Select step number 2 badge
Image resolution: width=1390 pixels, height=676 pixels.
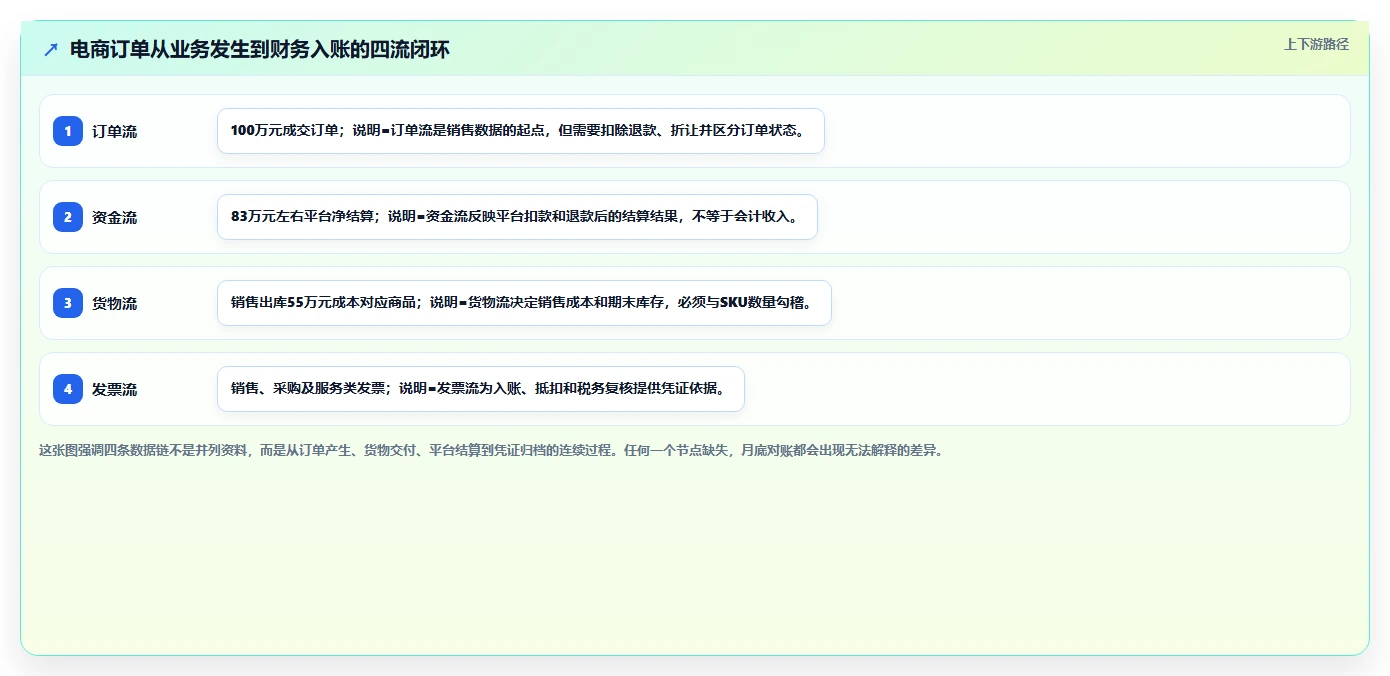coord(68,217)
